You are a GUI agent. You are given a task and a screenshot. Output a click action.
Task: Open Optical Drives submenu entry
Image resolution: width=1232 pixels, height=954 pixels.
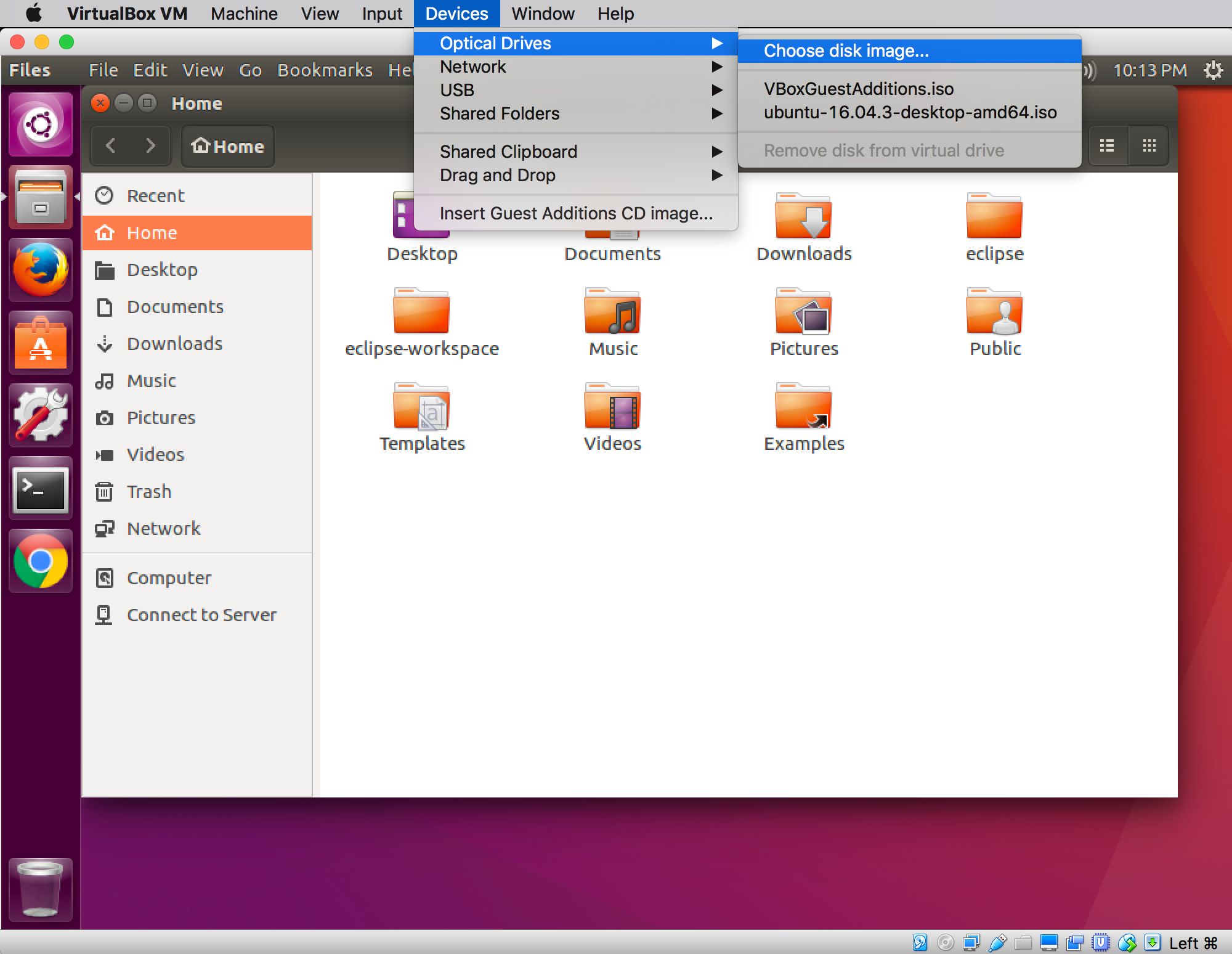(x=576, y=43)
